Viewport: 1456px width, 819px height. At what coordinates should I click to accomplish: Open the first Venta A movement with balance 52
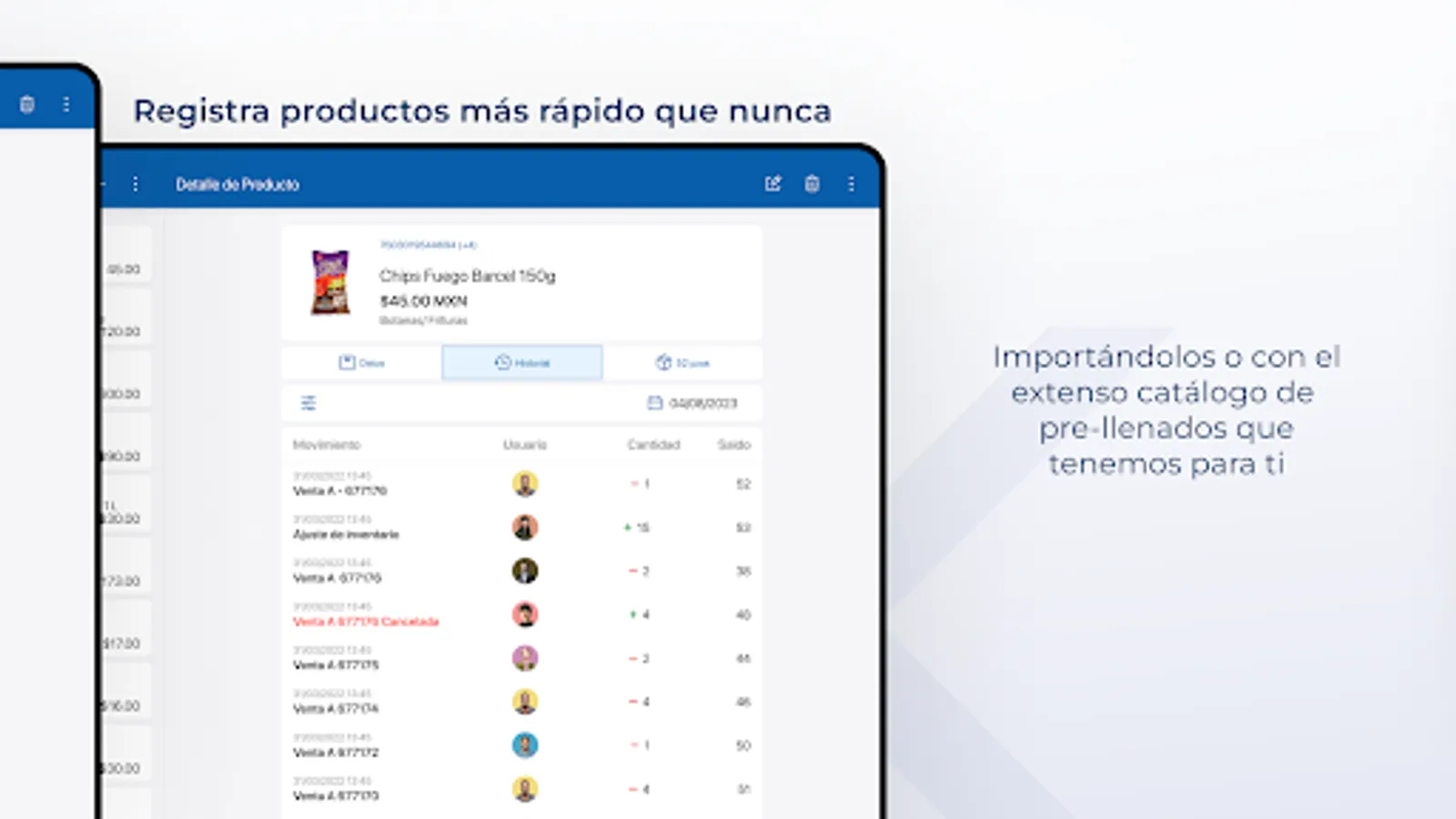[521, 484]
